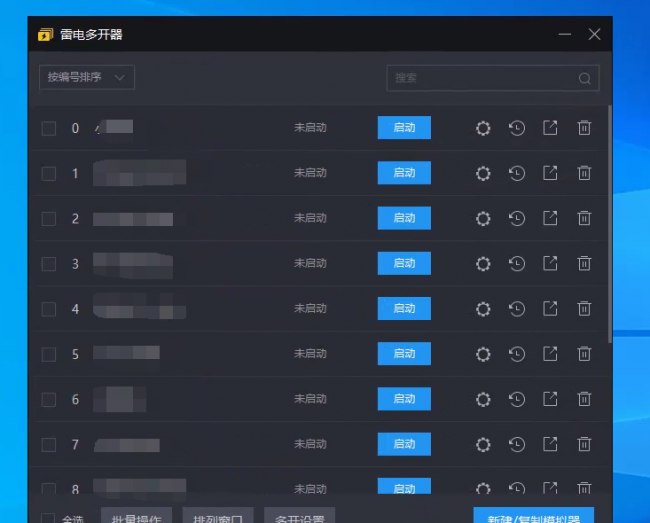Start emulator 7 with 启动 button
The height and width of the screenshot is (523, 650).
tap(404, 444)
